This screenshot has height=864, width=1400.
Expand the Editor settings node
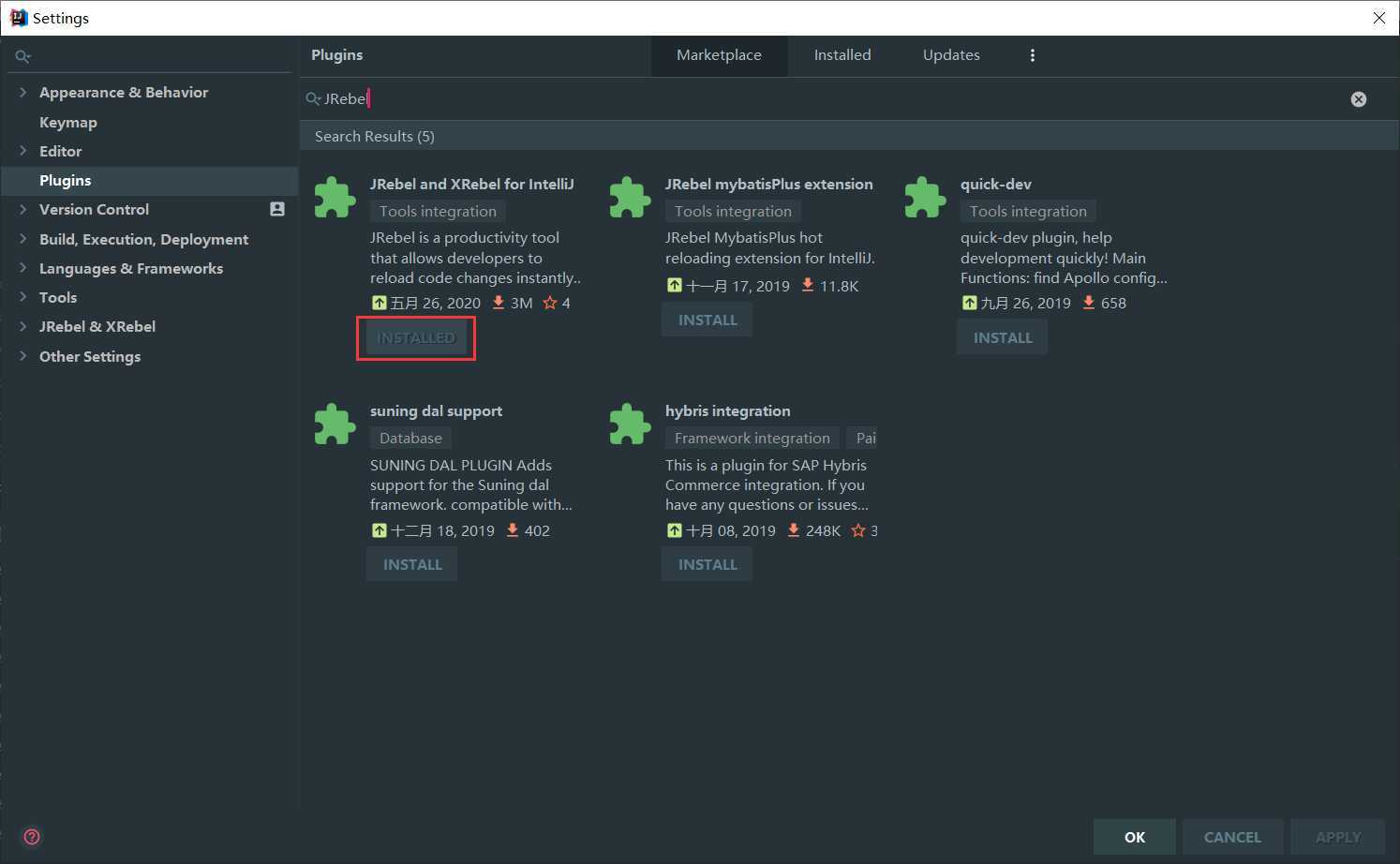click(23, 151)
